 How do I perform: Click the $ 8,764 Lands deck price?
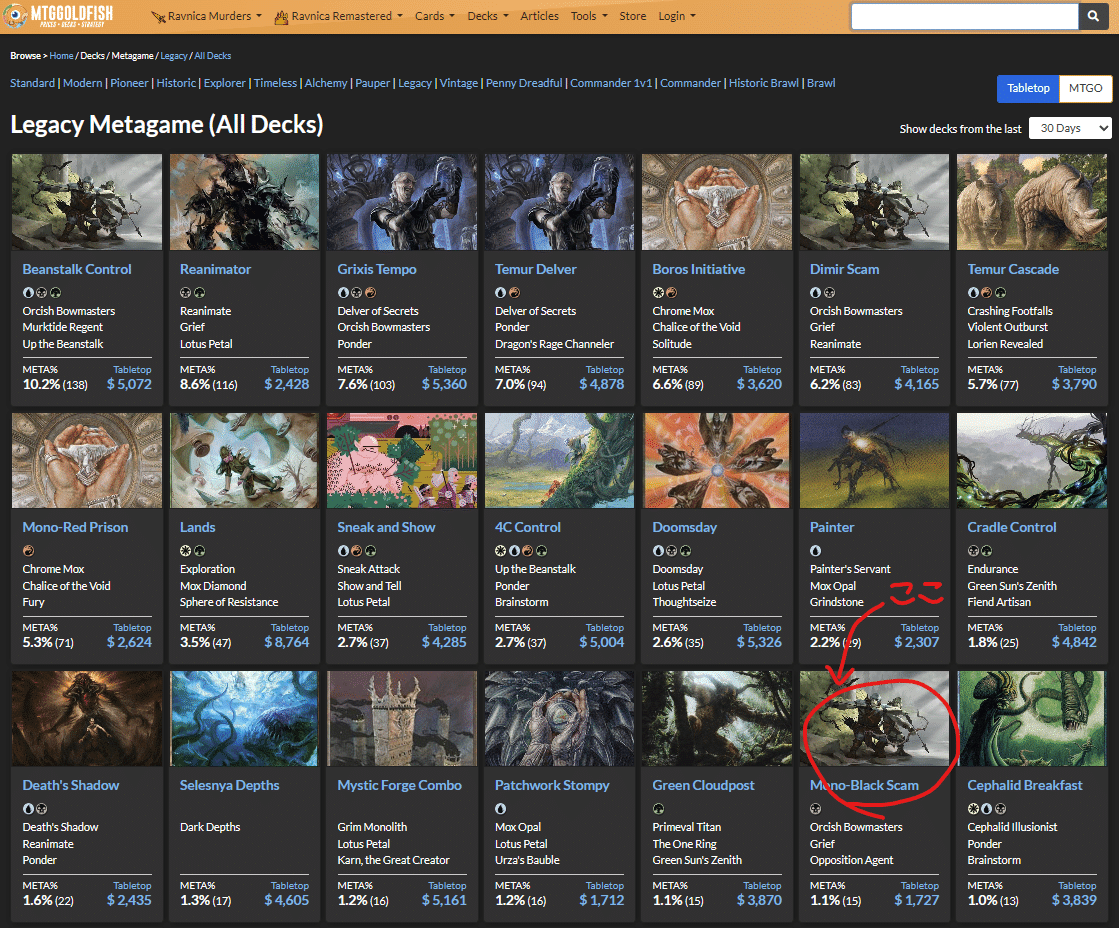[x=286, y=642]
